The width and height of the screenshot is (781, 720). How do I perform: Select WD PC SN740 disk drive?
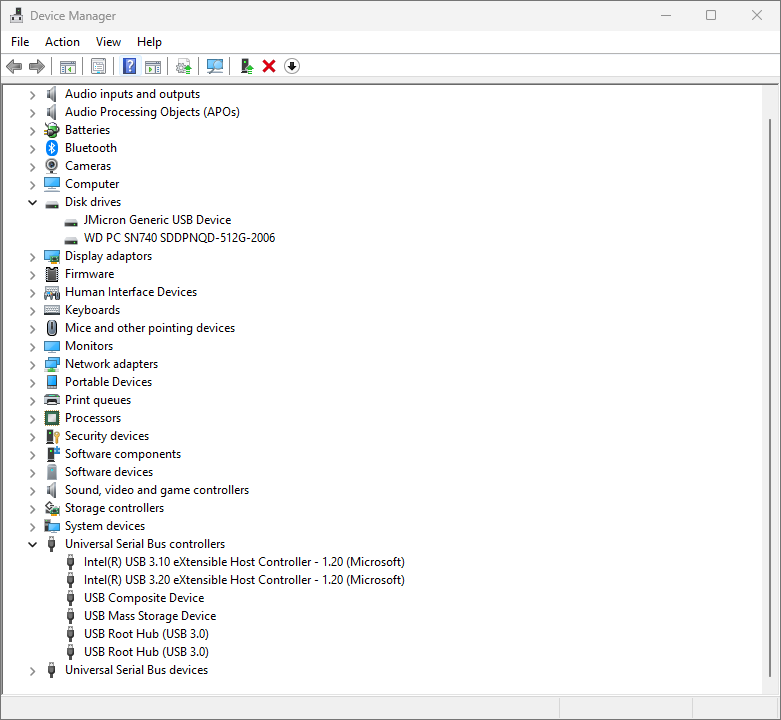179,238
